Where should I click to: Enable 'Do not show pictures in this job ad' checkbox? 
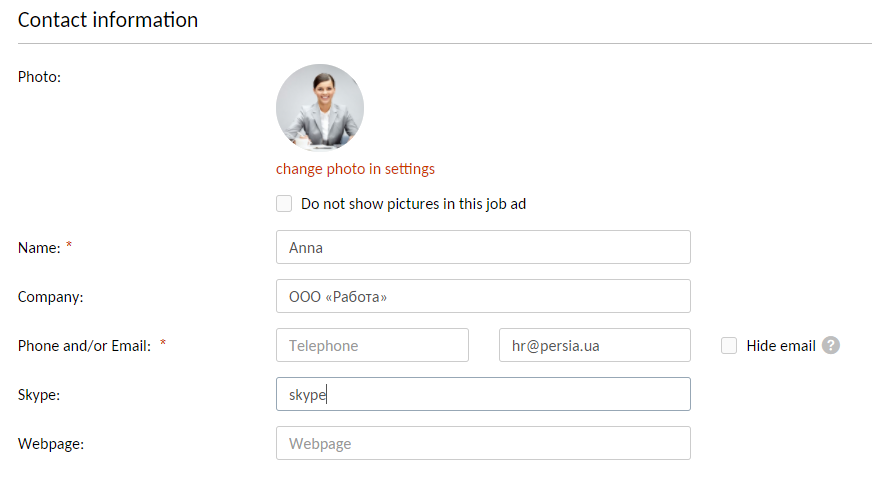point(285,204)
